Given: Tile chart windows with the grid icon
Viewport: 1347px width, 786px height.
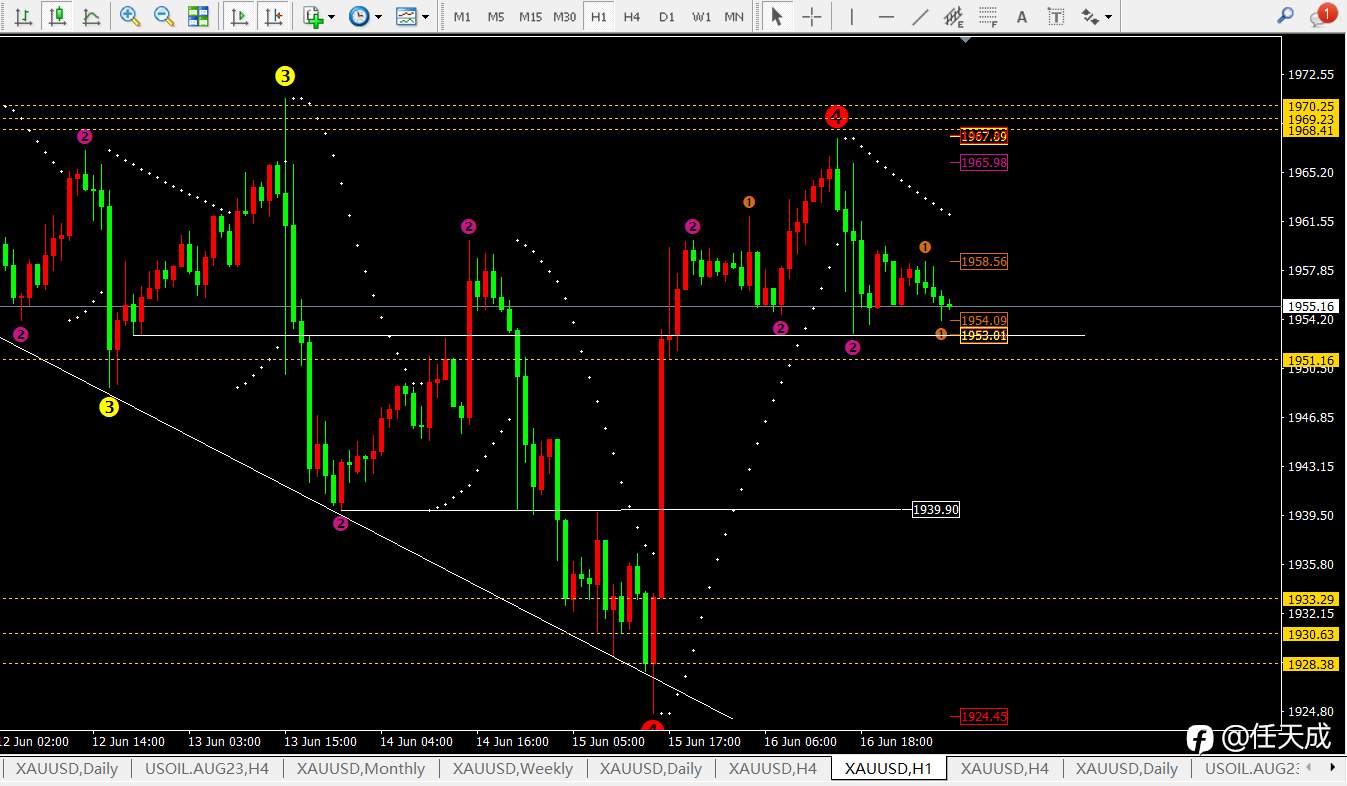Looking at the screenshot, I should pos(198,16).
